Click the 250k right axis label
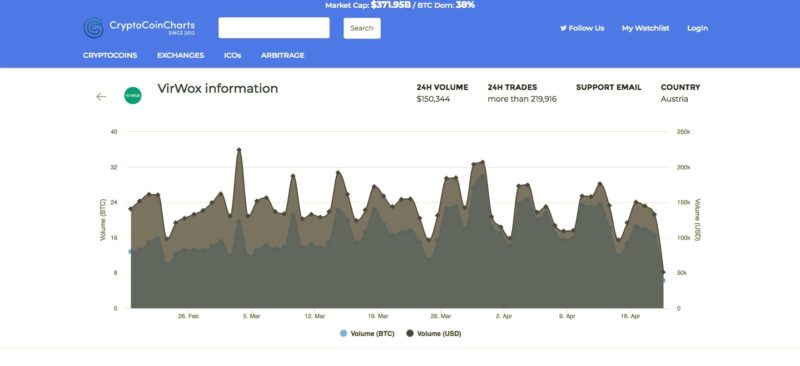The image size is (800, 366). point(684,132)
